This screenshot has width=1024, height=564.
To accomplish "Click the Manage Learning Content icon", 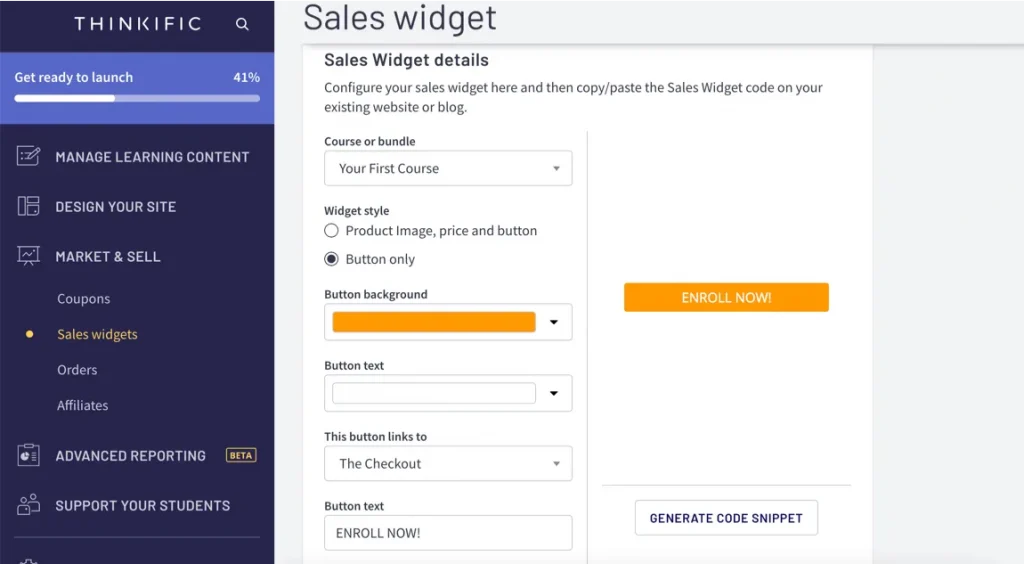I will coord(28,156).
